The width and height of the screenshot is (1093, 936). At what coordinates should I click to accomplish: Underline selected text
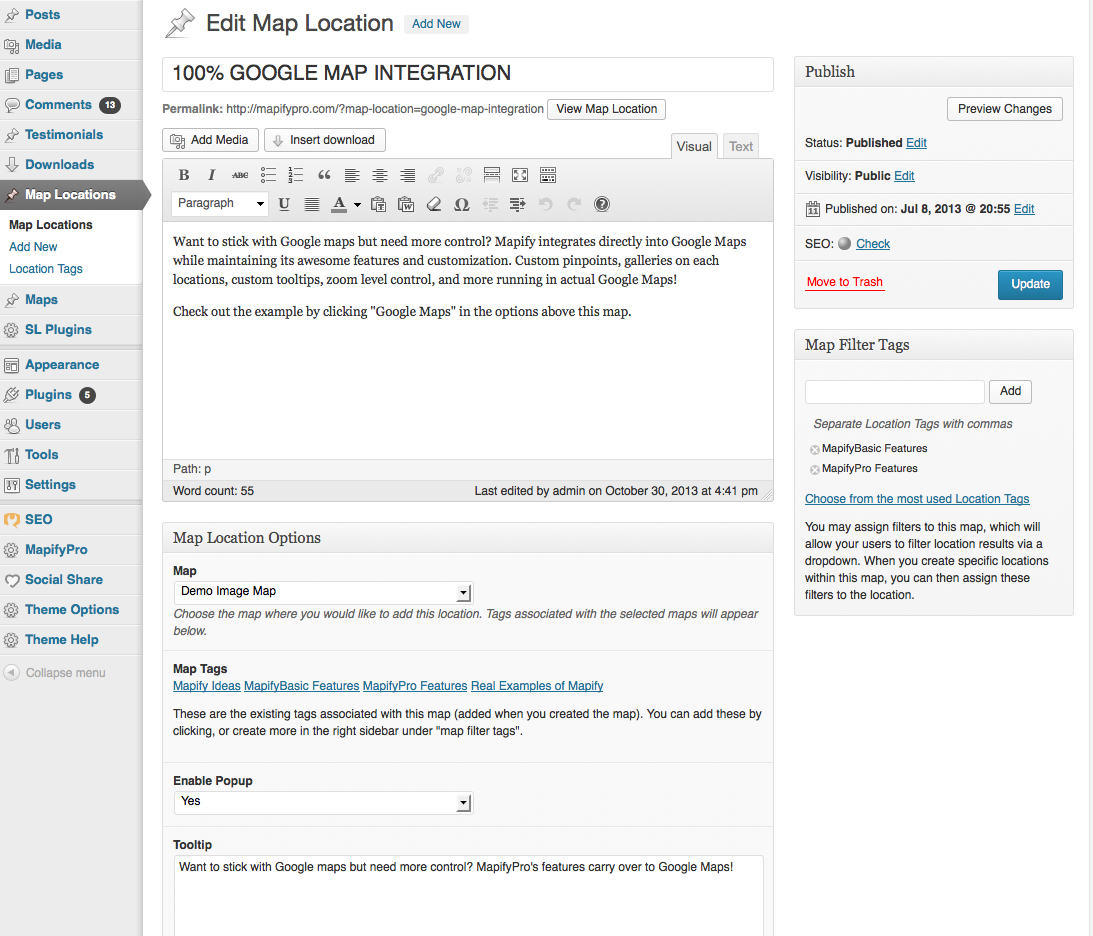click(284, 204)
